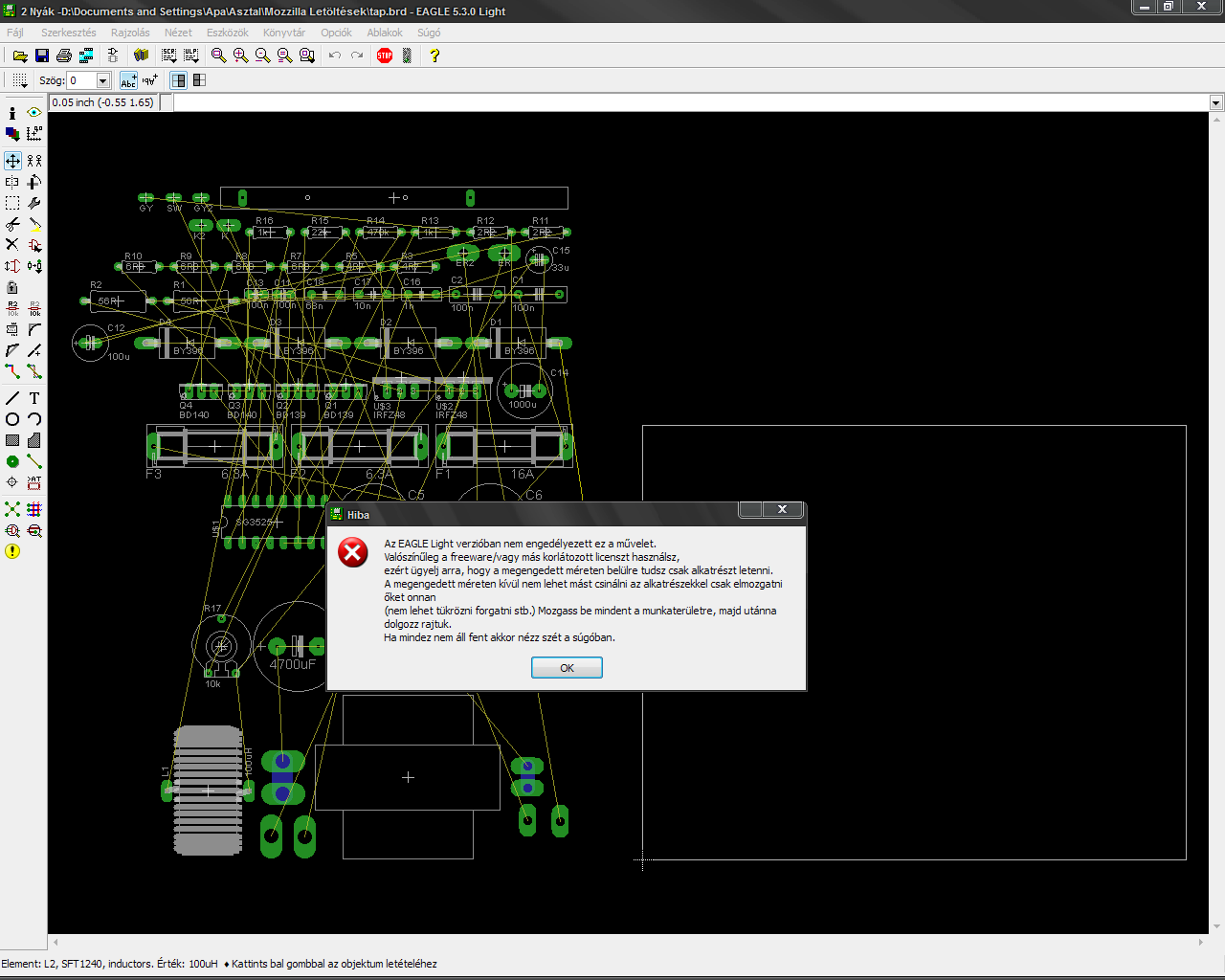Select the Mirror tool
Image resolution: width=1225 pixels, height=980 pixels.
tap(12, 182)
